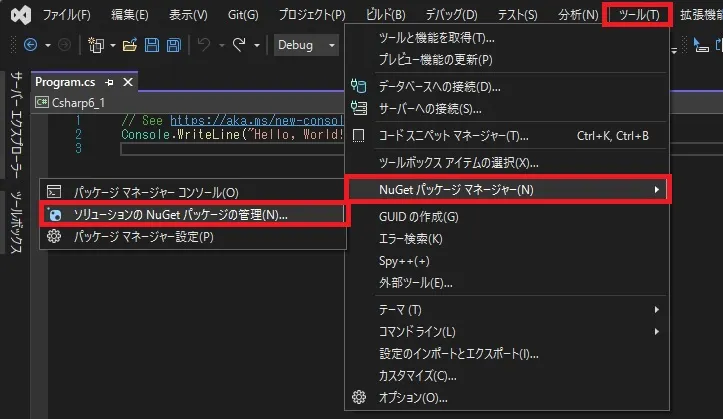723x419 pixels.
Task: Select ツールボックス アイテムの選択(X)...
Action: [507, 163]
